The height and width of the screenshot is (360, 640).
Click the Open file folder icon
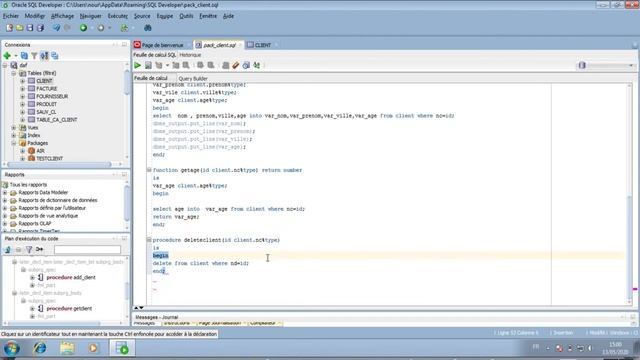19,28
